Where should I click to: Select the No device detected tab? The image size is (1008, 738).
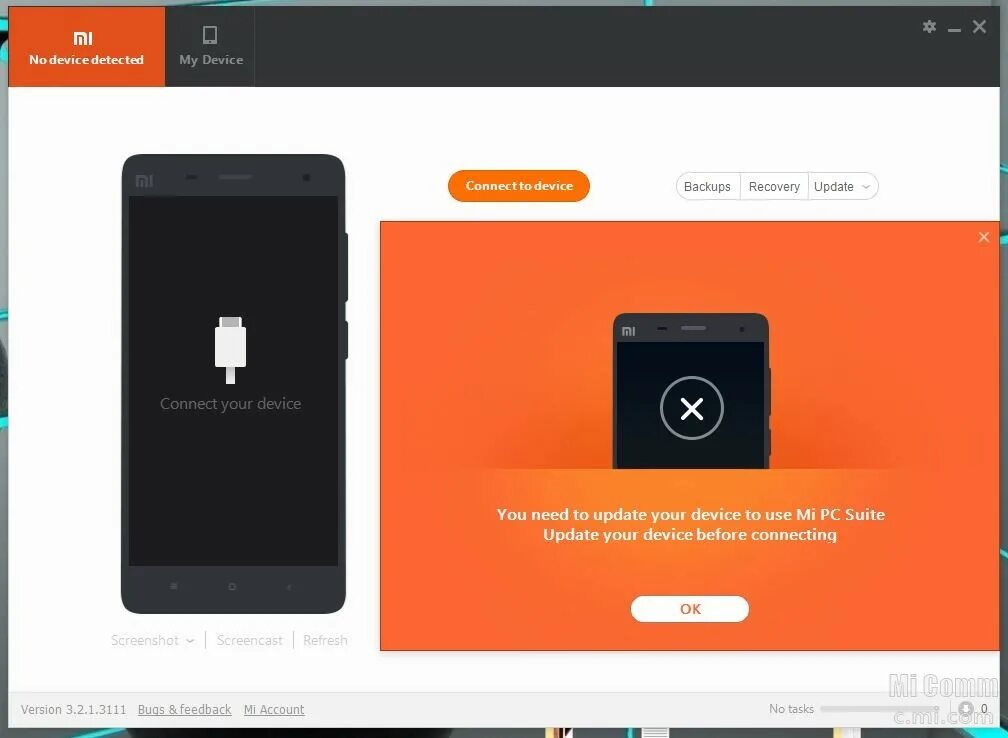coord(86,47)
